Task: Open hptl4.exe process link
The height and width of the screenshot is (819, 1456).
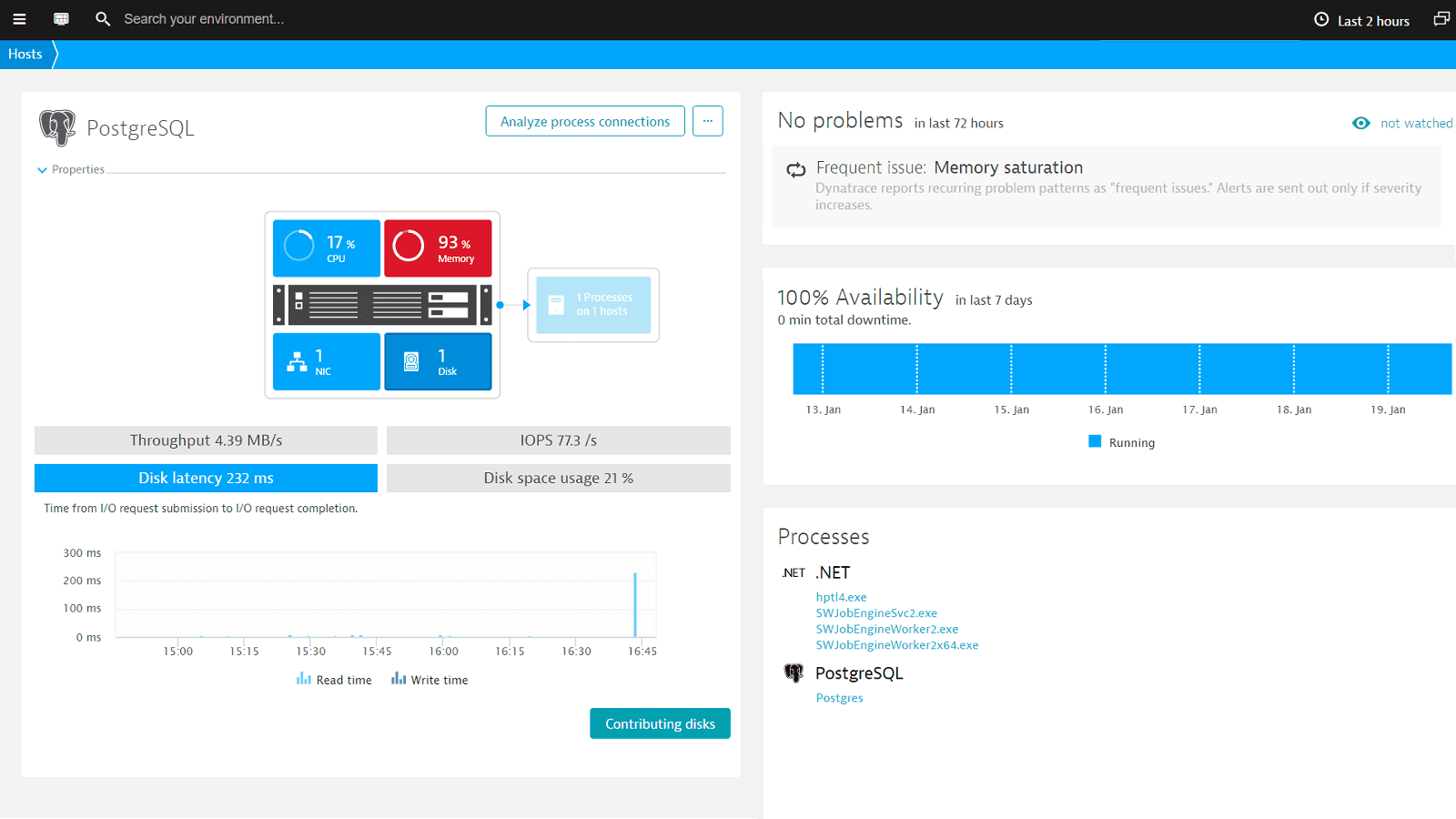Action: pyautogui.click(x=841, y=597)
